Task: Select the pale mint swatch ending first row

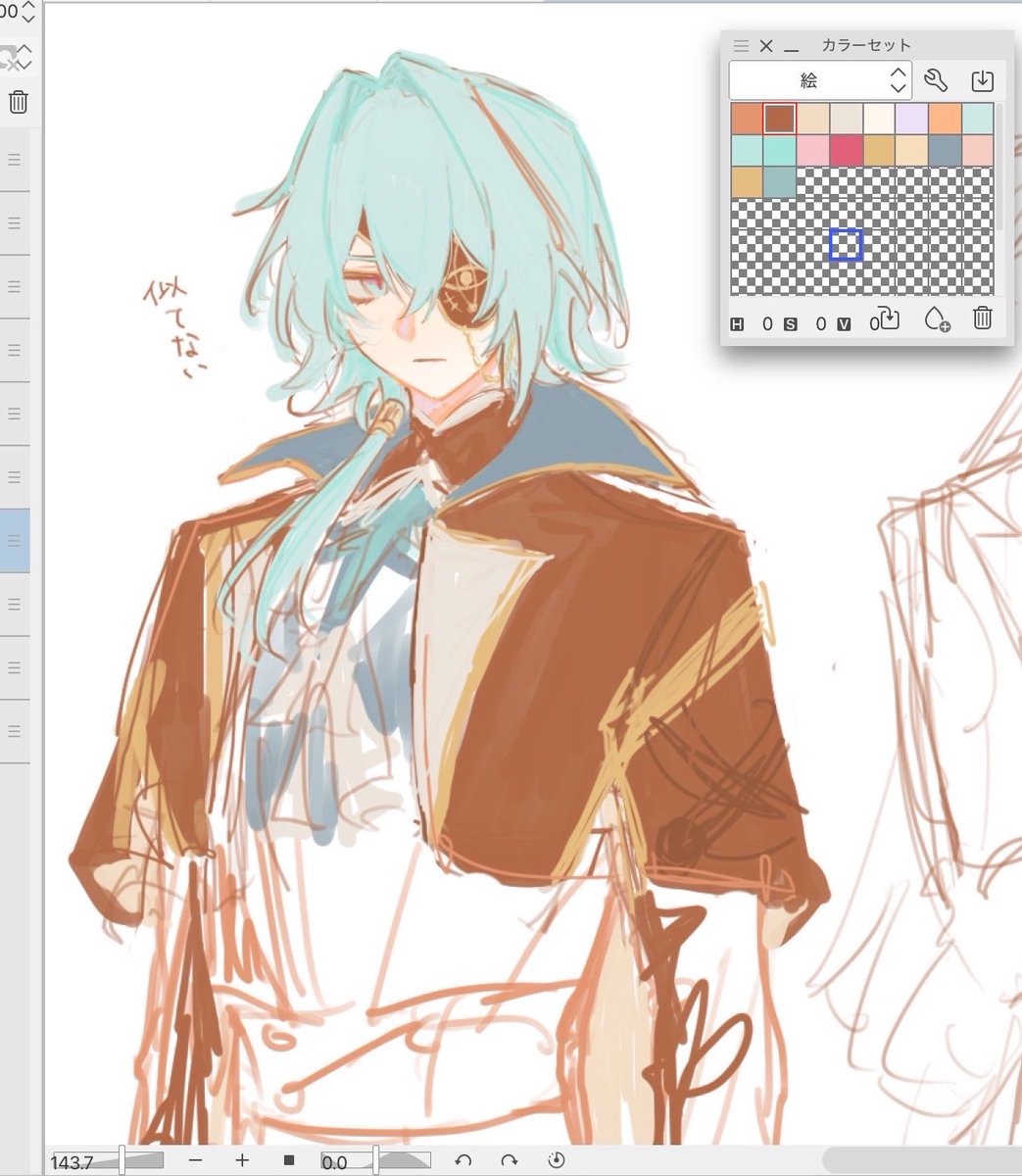Action: coord(978,119)
